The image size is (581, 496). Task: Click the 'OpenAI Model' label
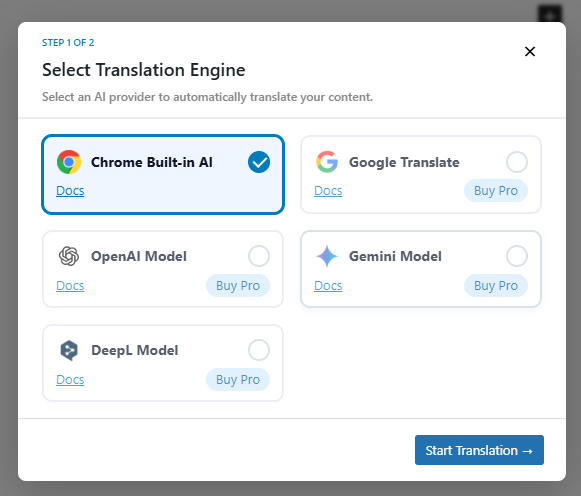[x=139, y=256]
